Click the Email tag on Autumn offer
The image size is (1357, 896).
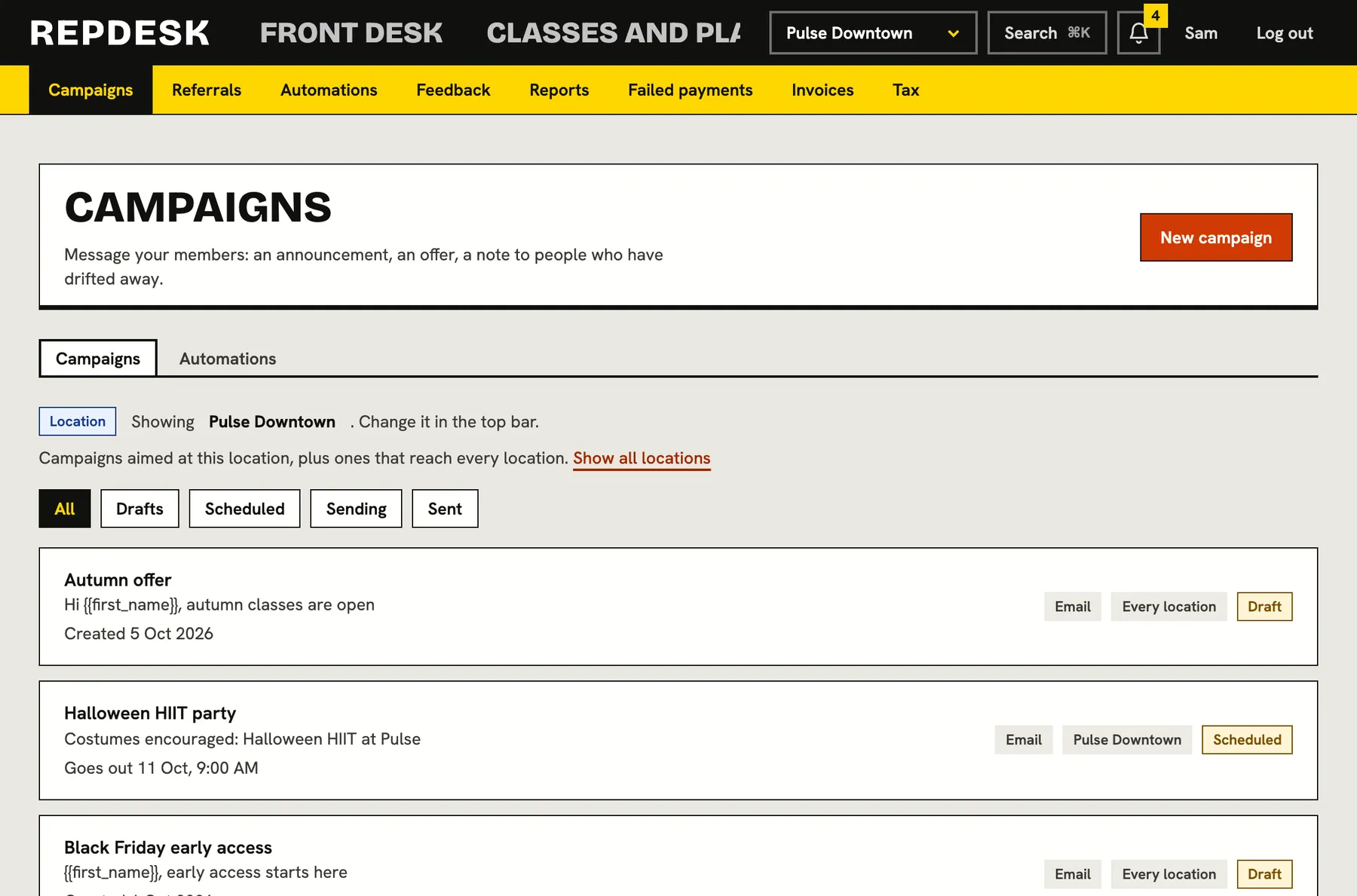1072,607
